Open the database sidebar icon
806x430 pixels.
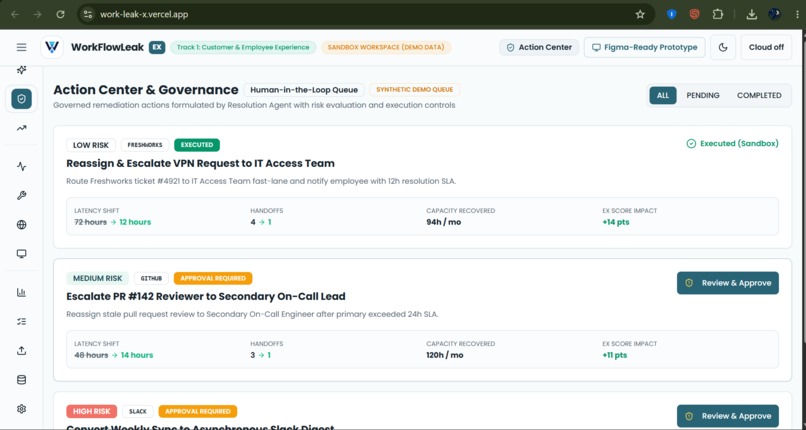22,380
